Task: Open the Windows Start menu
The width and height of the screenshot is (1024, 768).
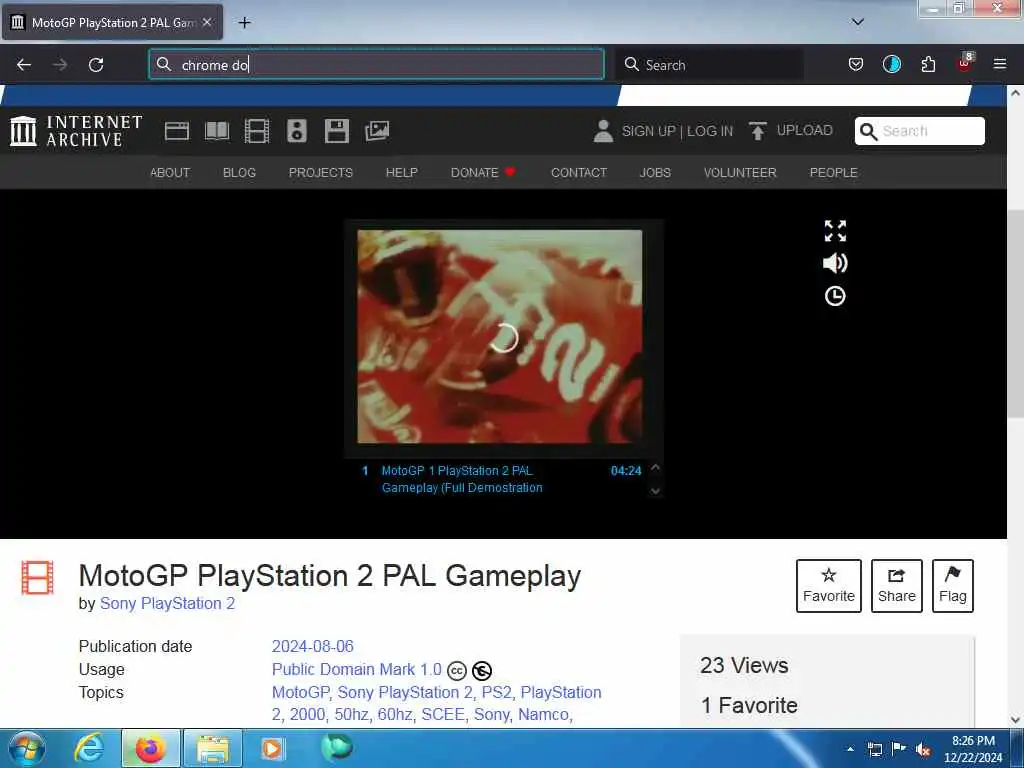Action: click(x=26, y=748)
